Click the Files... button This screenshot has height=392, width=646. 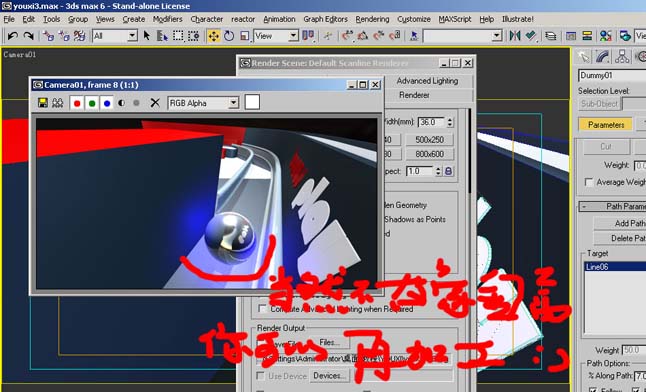pos(329,343)
